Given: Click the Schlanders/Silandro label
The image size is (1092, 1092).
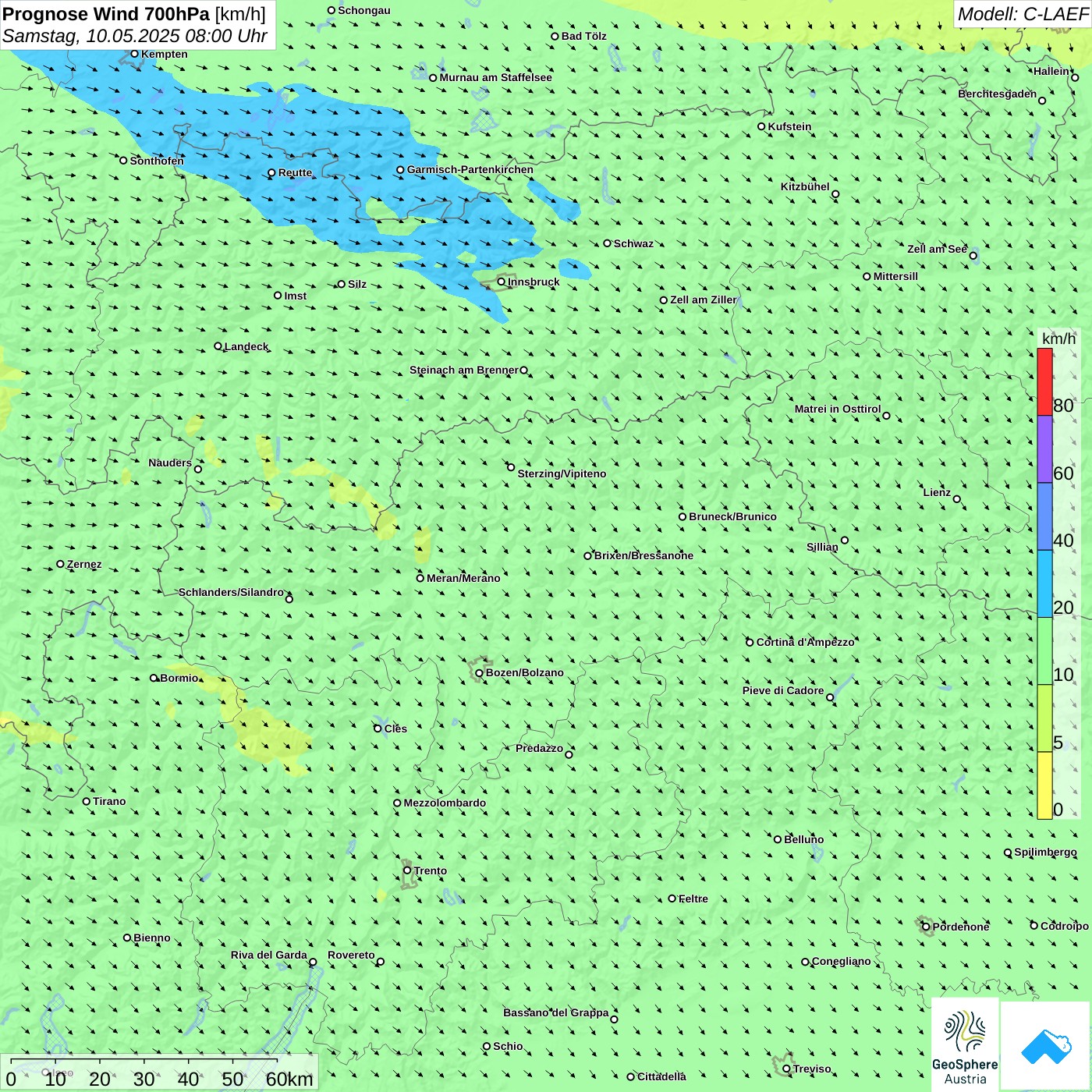Looking at the screenshot, I should click(x=231, y=592).
